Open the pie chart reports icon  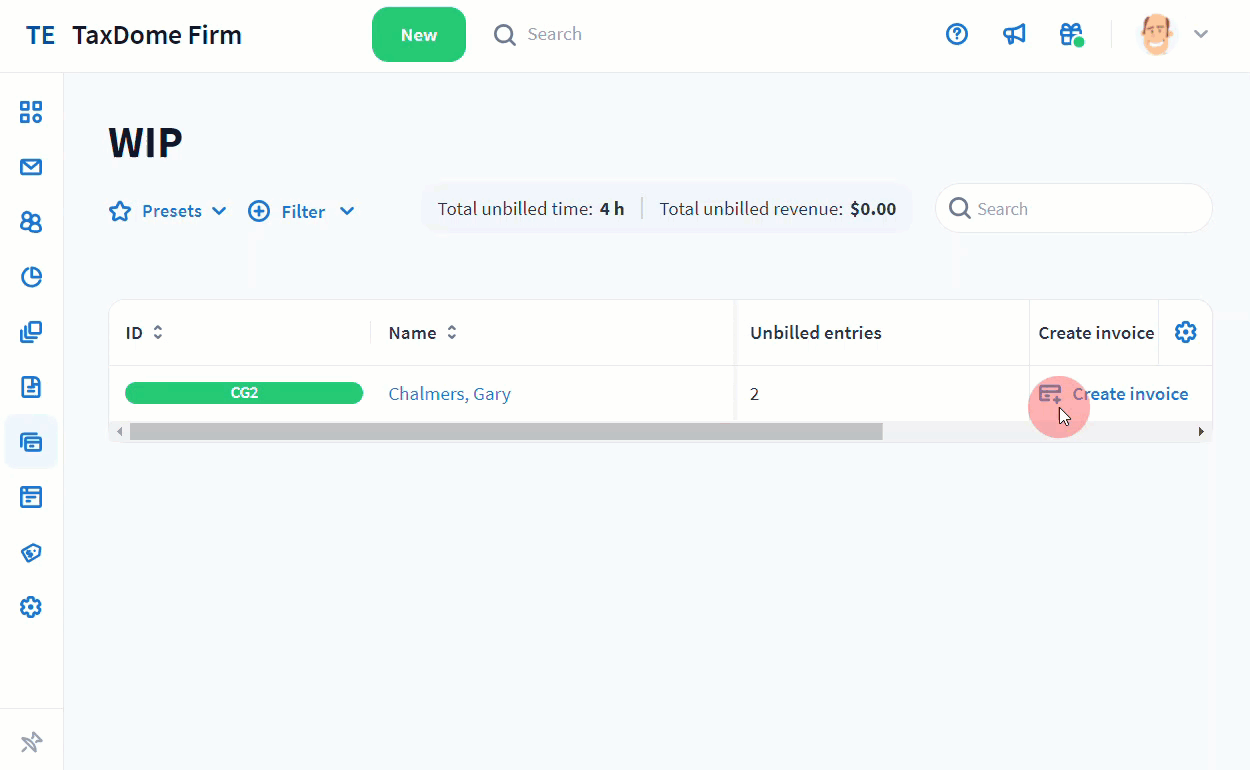coord(31,277)
